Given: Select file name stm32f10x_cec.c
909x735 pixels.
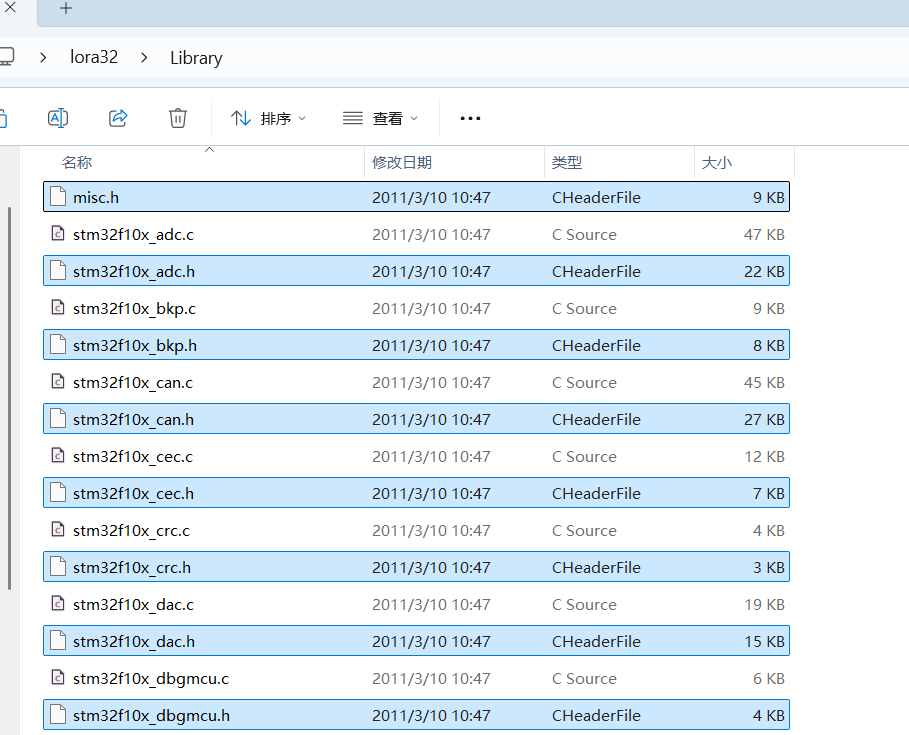Looking at the screenshot, I should [x=133, y=457].
